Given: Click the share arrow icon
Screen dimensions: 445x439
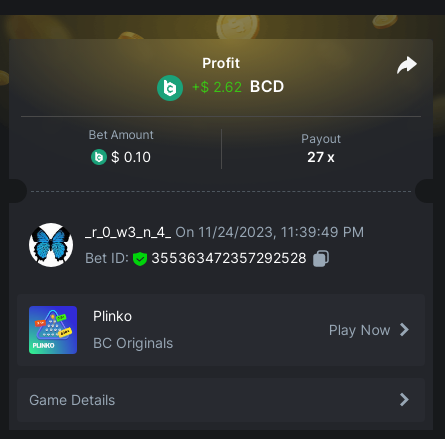Looking at the screenshot, I should [x=407, y=65].
